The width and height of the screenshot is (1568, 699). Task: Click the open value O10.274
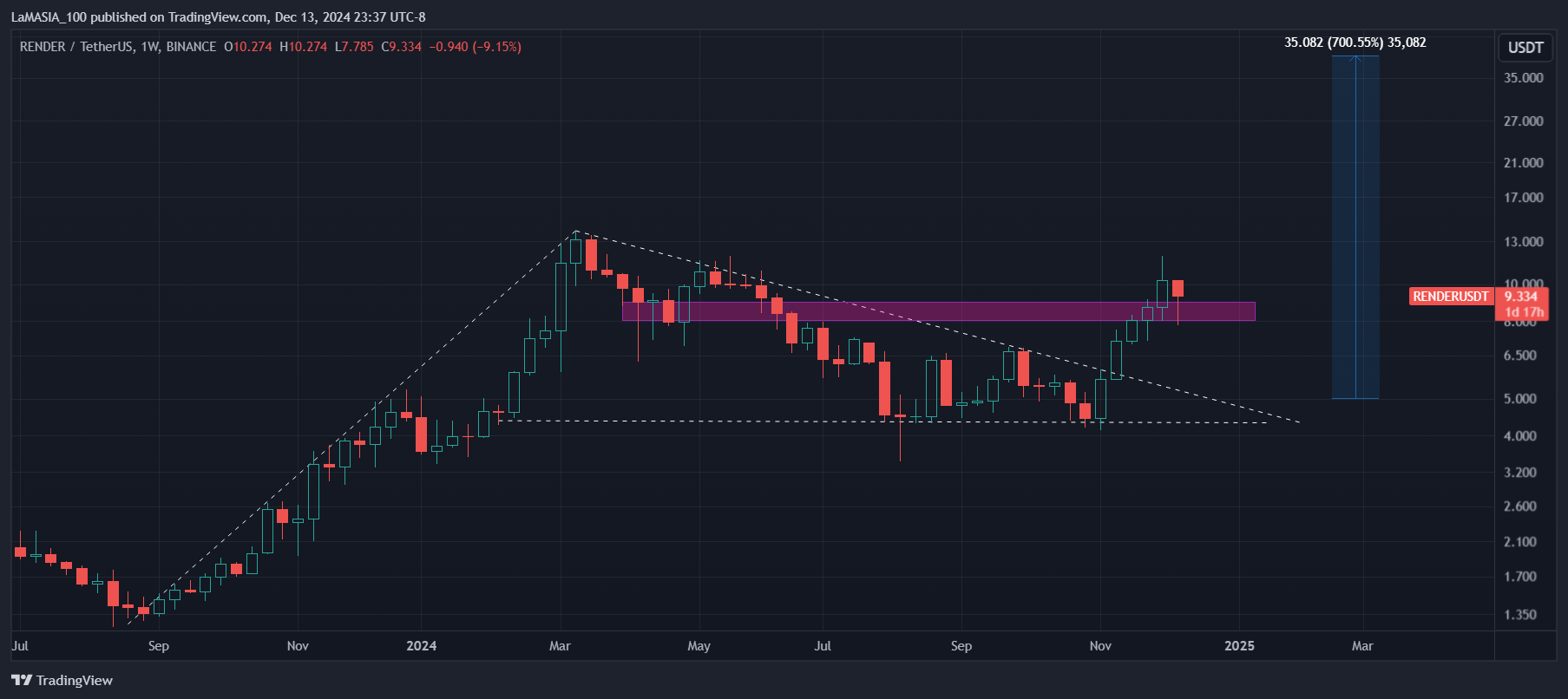click(248, 47)
